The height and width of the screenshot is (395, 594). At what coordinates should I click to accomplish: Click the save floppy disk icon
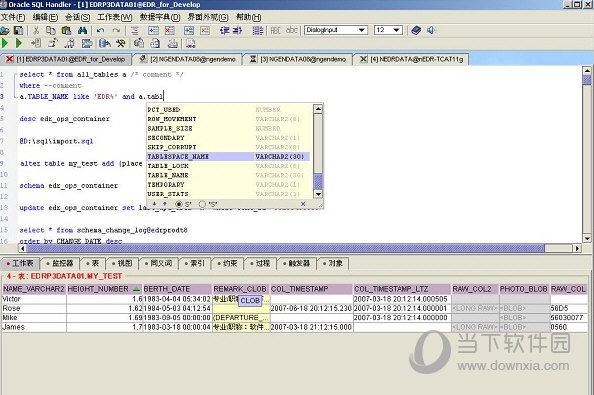pos(18,30)
